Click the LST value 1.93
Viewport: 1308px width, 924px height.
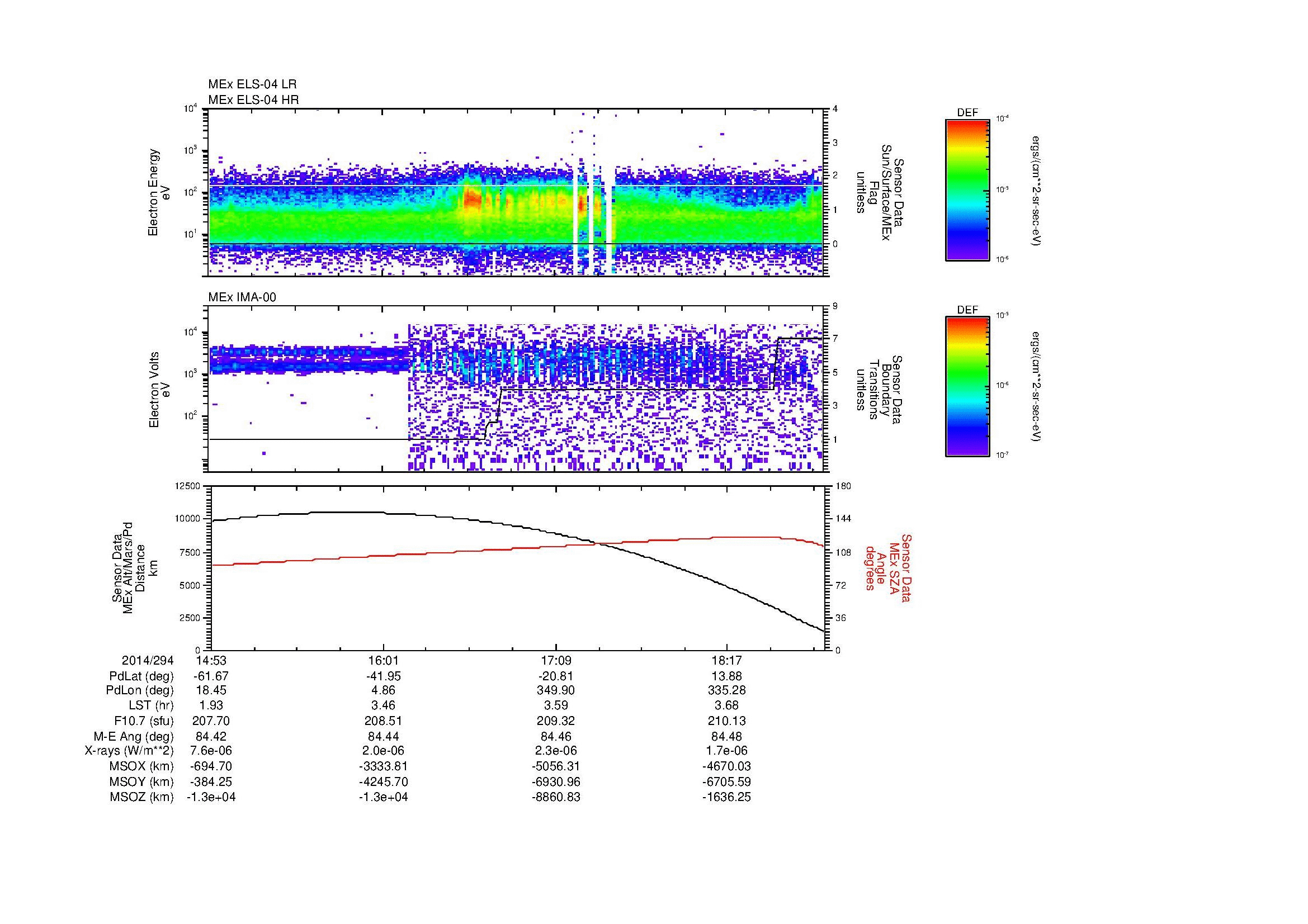tap(211, 706)
